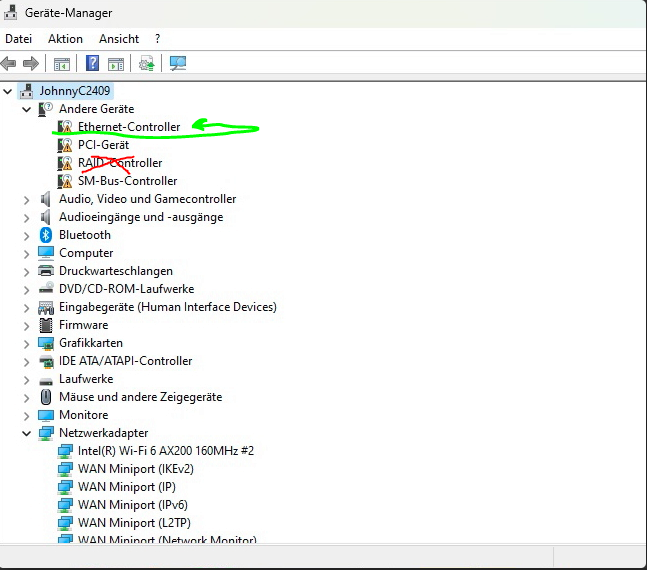This screenshot has height=570, width=647.
Task: Click the IDE ATA/ATAPI-Controller label
Action: [125, 361]
